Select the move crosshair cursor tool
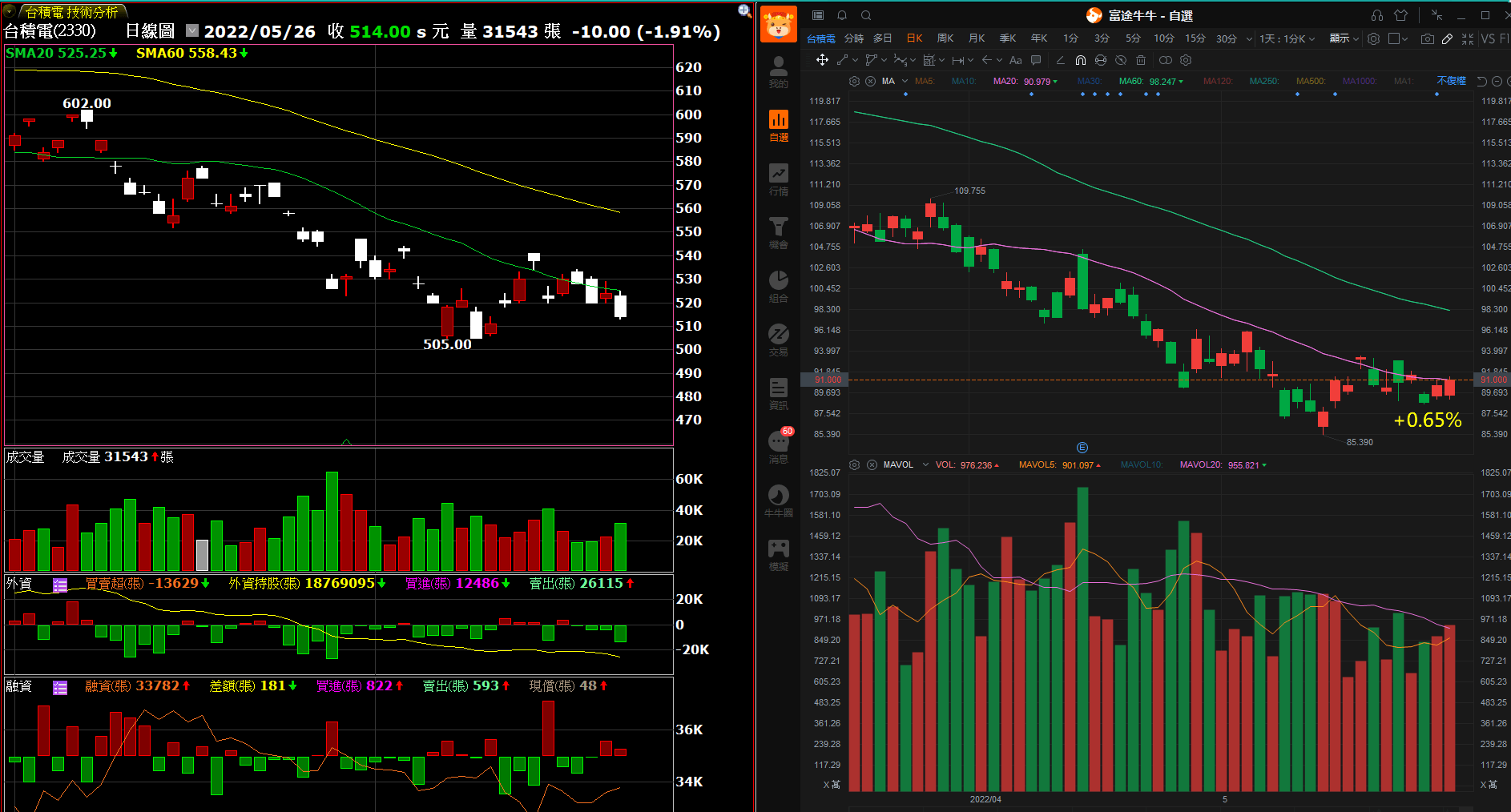The height and width of the screenshot is (812, 1511). (x=822, y=60)
